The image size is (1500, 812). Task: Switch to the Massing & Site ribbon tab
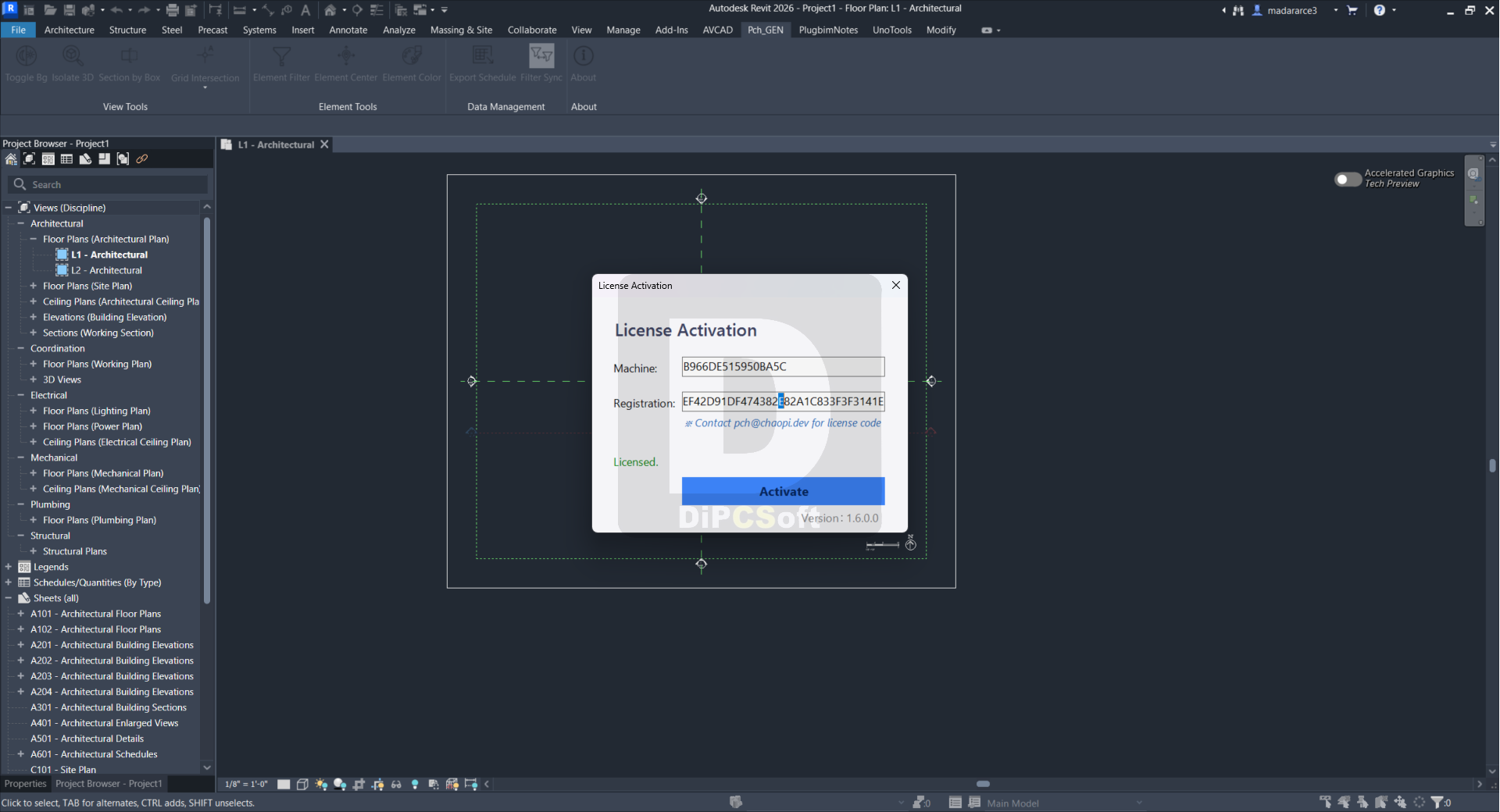click(462, 30)
